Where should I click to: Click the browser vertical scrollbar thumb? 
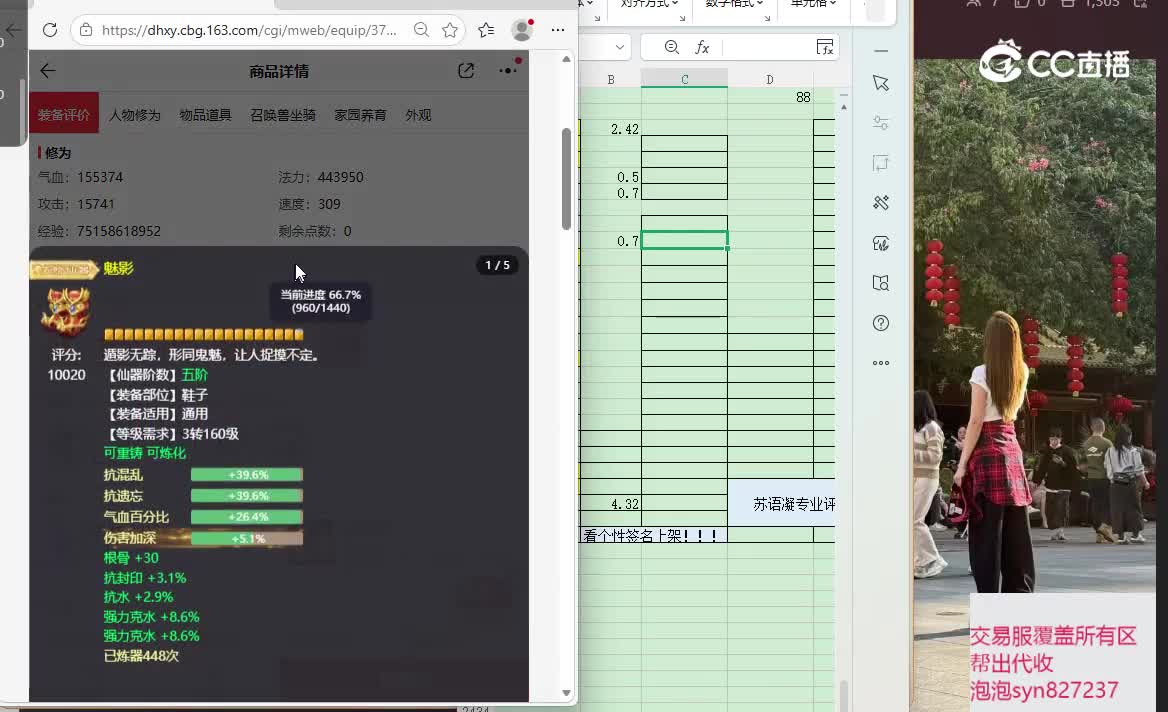566,179
